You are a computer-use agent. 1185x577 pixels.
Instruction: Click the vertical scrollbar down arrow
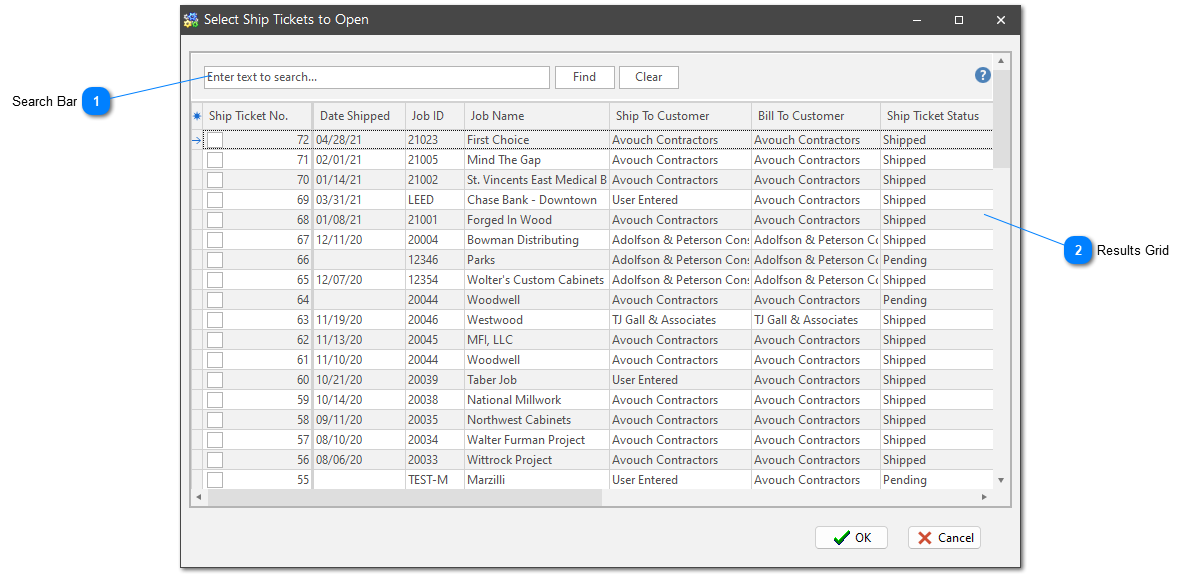click(1001, 478)
